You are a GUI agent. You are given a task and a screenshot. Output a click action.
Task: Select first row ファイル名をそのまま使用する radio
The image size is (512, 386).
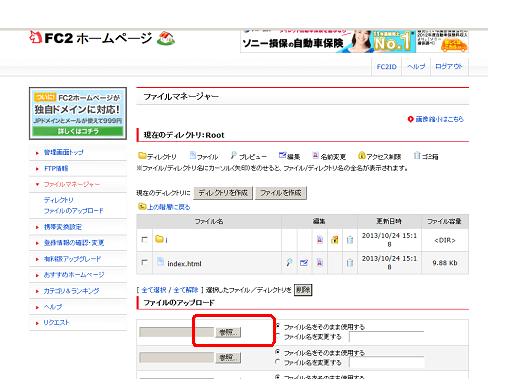278,325
